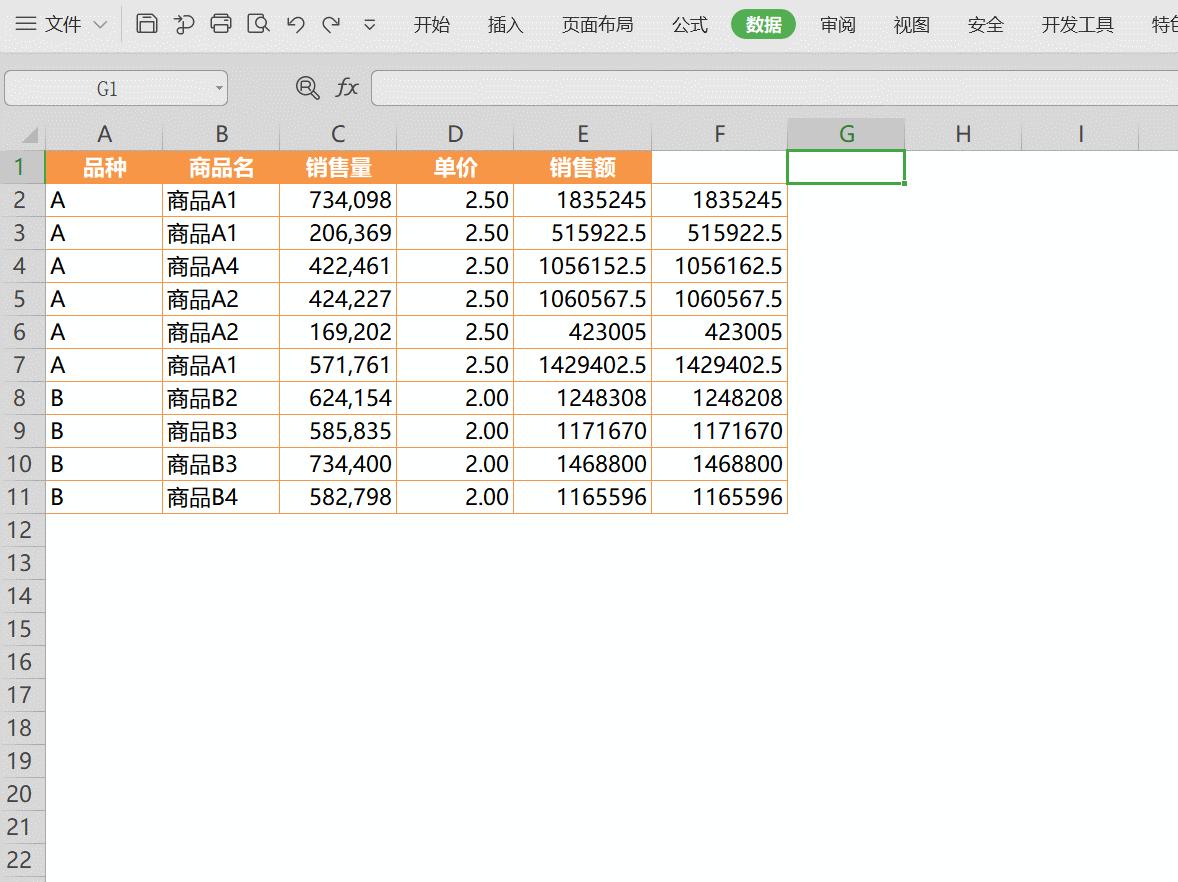The height and width of the screenshot is (882, 1178).
Task: Select the 视图 tab
Action: [x=912, y=25]
